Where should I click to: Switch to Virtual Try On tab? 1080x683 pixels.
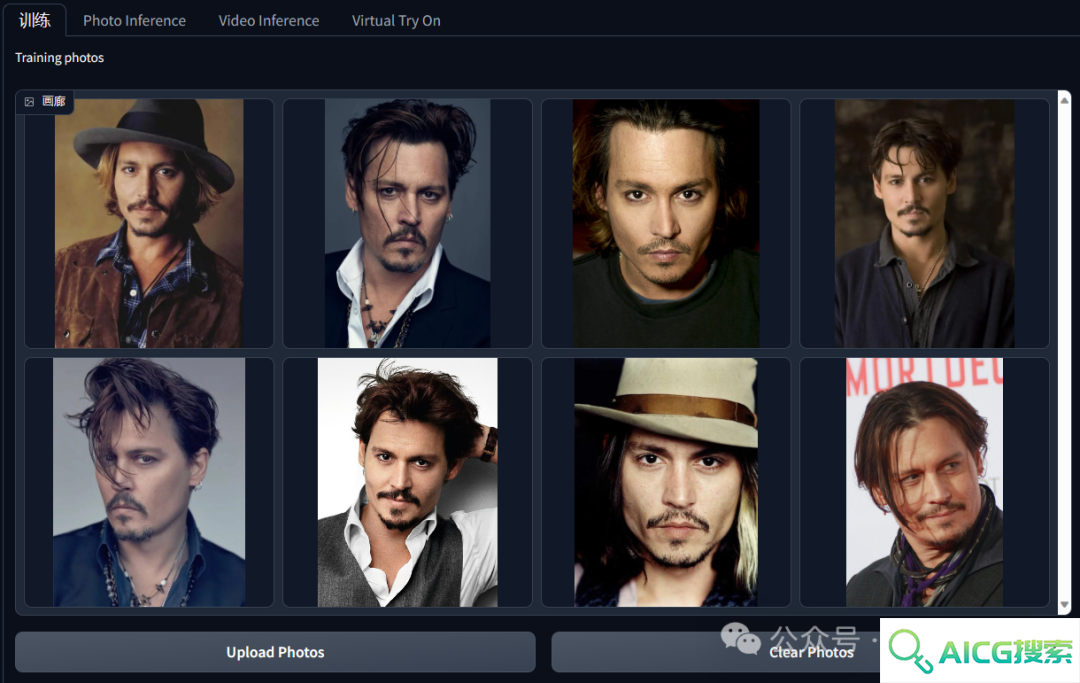(396, 21)
